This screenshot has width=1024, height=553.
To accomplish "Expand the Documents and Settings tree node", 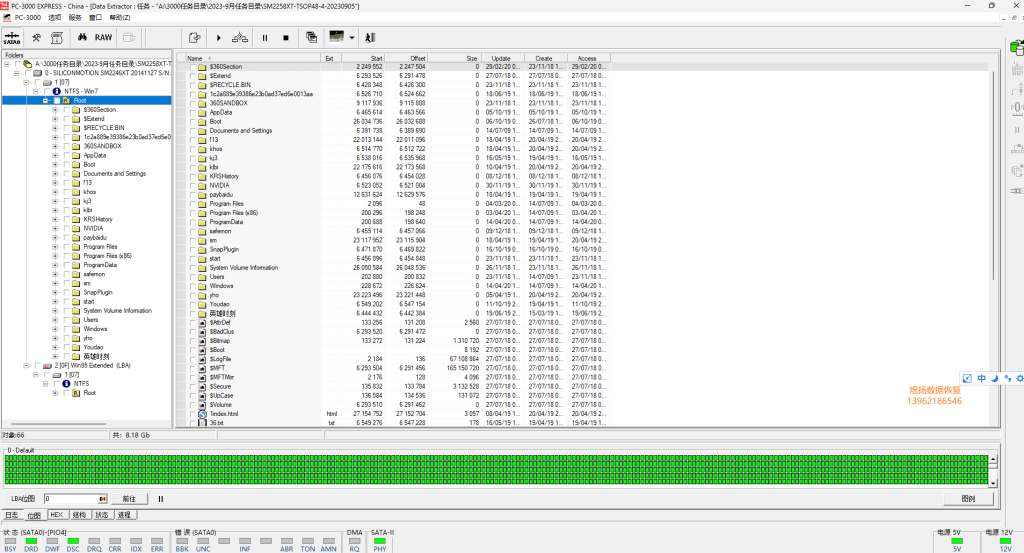I will coord(55,174).
